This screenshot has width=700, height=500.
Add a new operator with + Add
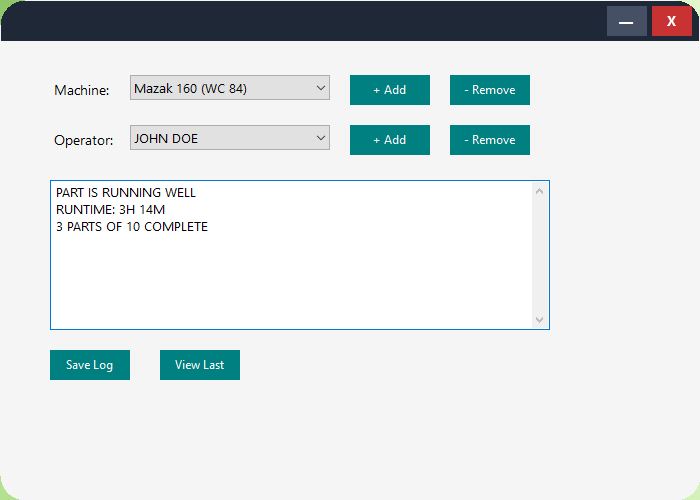(x=389, y=140)
